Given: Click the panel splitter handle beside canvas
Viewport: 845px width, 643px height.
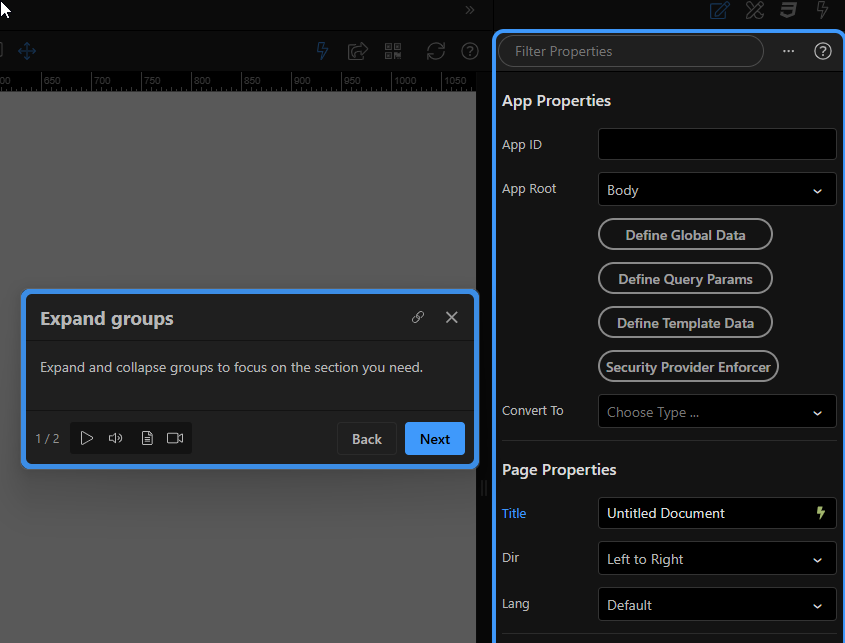Looking at the screenshot, I should click(483, 488).
